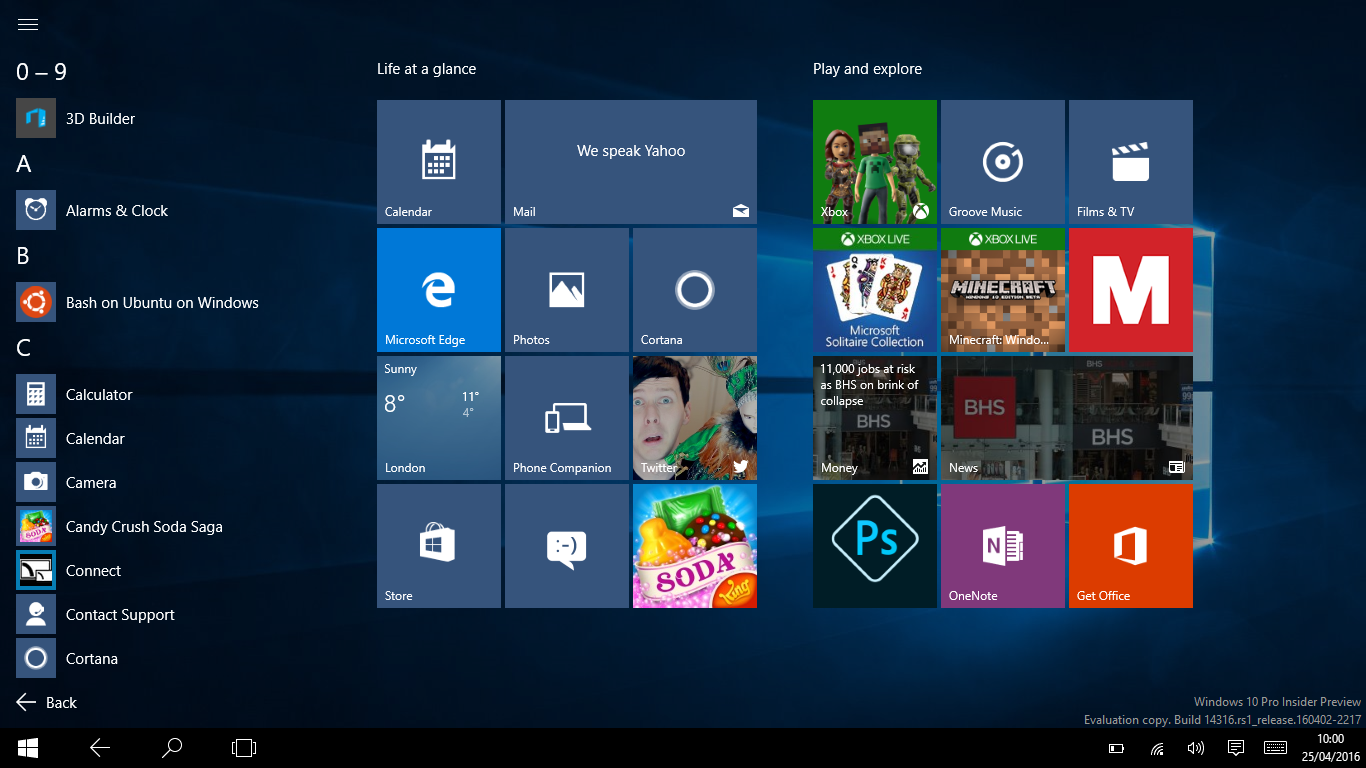Select the 'C' letter group header
The image size is (1366, 768).
coord(24,348)
